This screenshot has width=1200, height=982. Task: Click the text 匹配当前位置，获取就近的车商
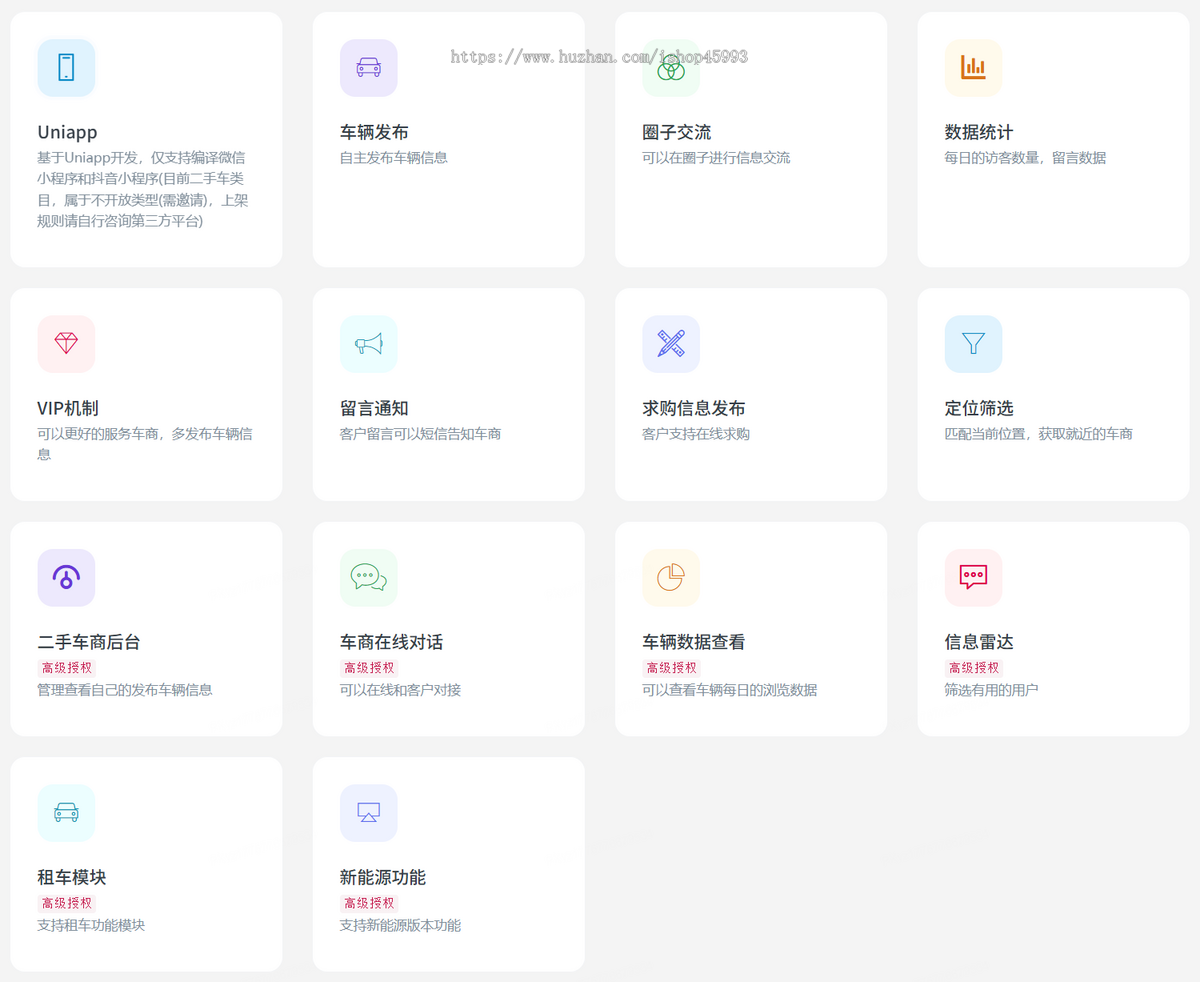[1038, 433]
